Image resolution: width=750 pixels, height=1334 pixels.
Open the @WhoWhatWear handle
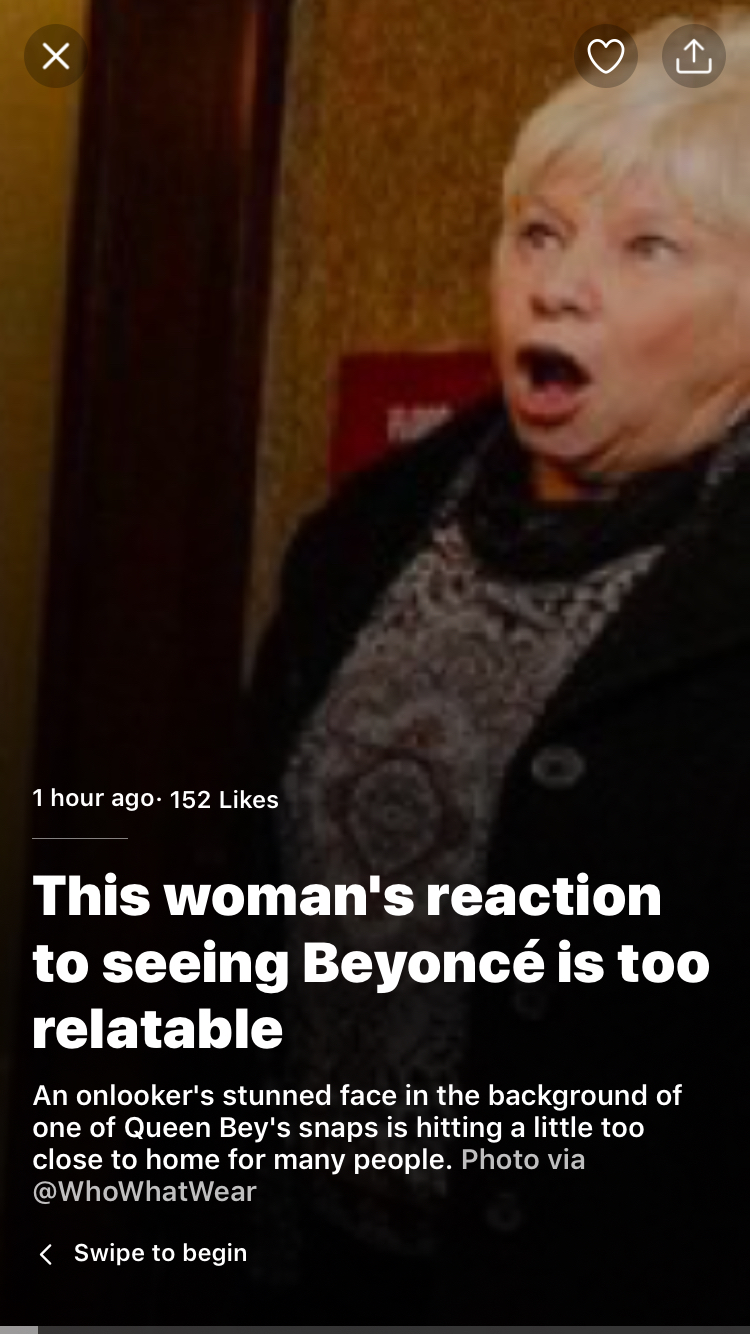(x=145, y=1192)
